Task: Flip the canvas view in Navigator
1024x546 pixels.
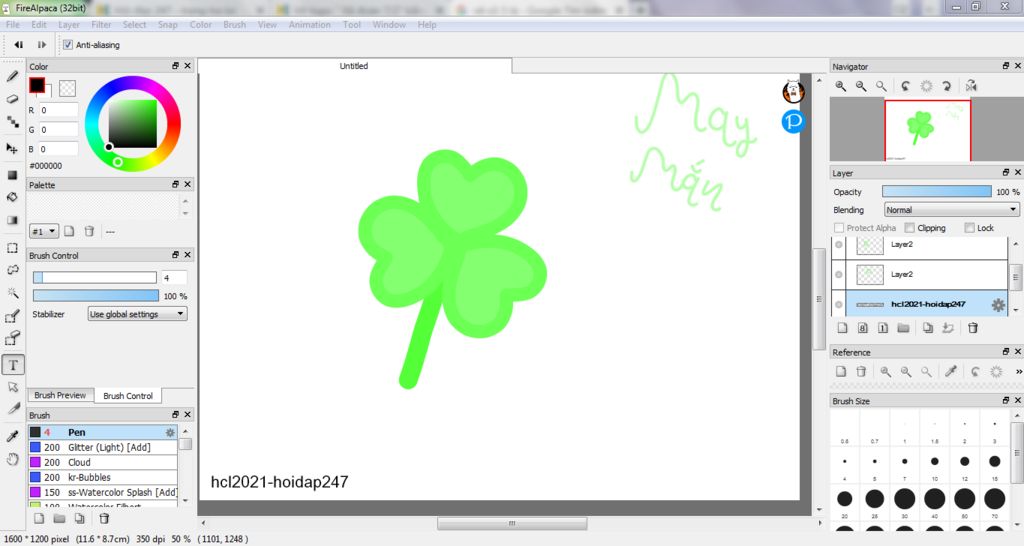Action: click(x=971, y=86)
